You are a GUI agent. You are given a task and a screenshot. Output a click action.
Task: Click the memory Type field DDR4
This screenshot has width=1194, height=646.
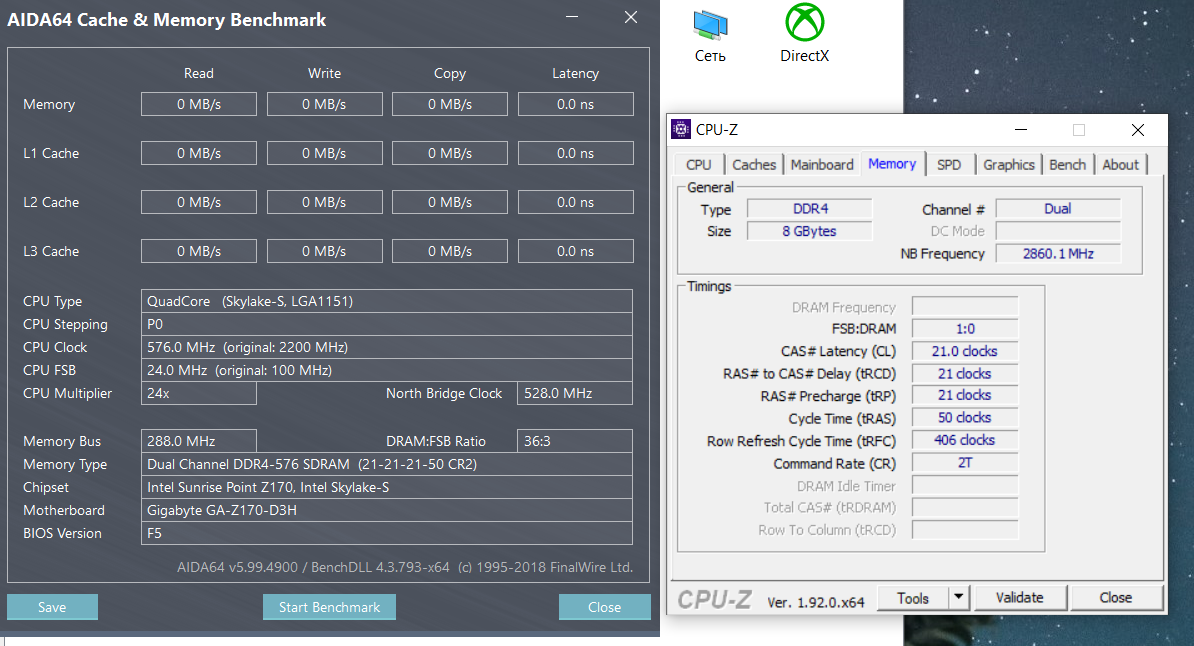coord(809,209)
